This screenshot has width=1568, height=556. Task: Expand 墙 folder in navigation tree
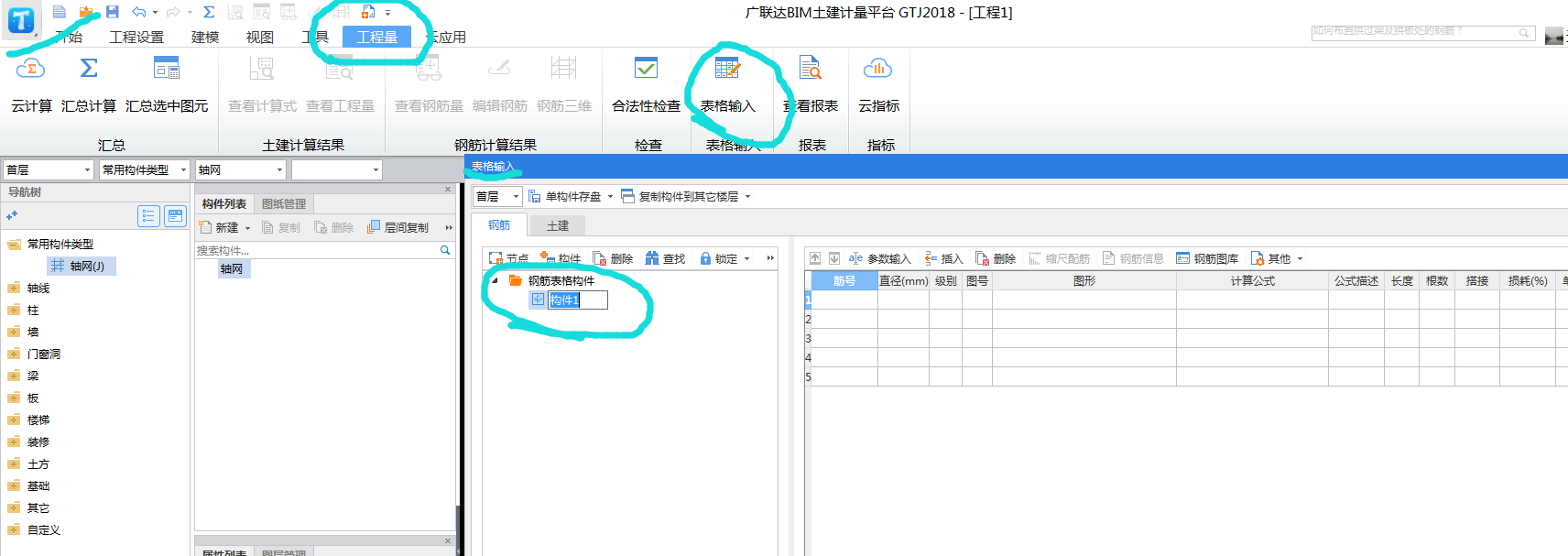(x=14, y=333)
